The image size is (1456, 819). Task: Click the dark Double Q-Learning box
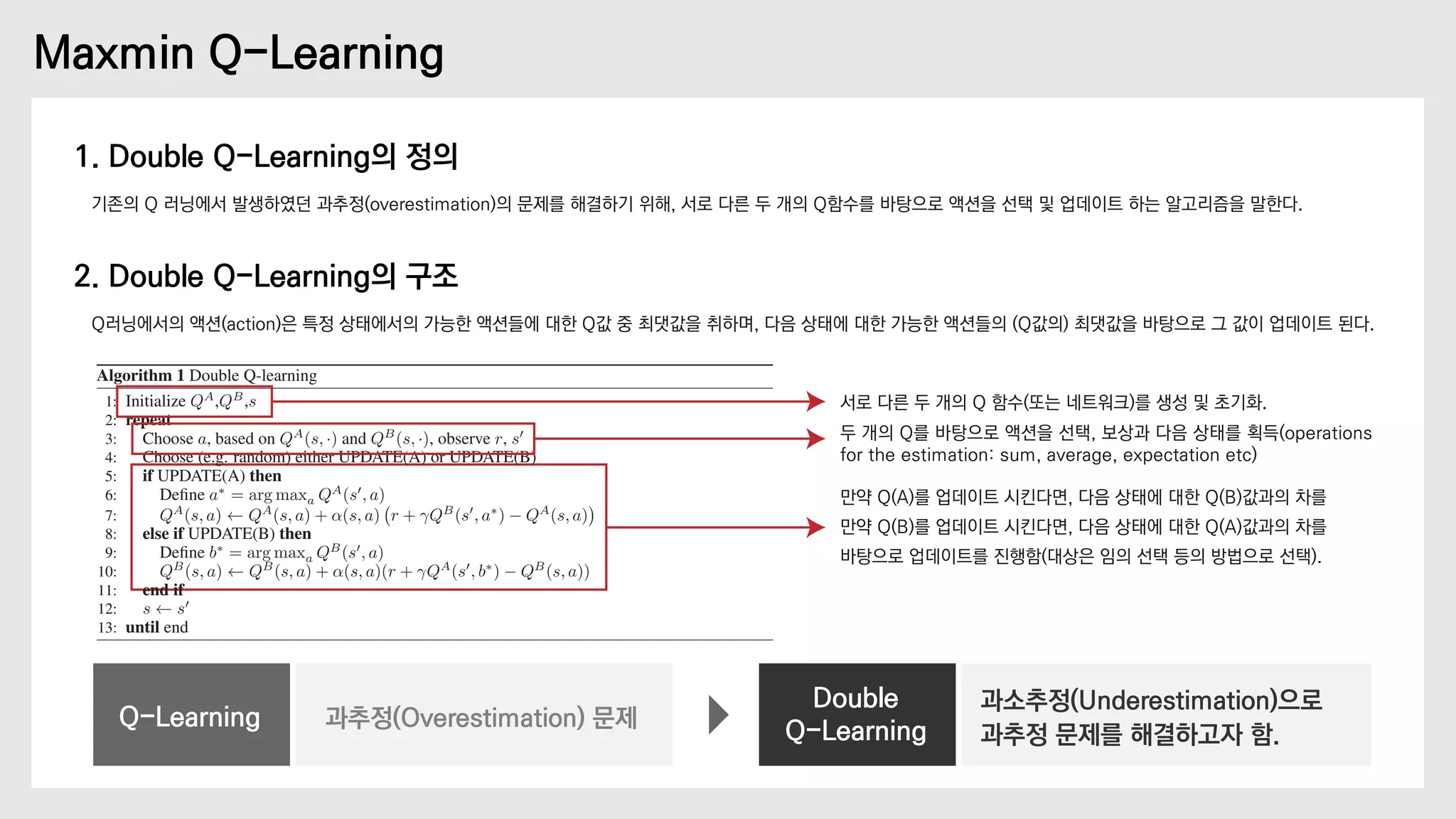(x=857, y=714)
